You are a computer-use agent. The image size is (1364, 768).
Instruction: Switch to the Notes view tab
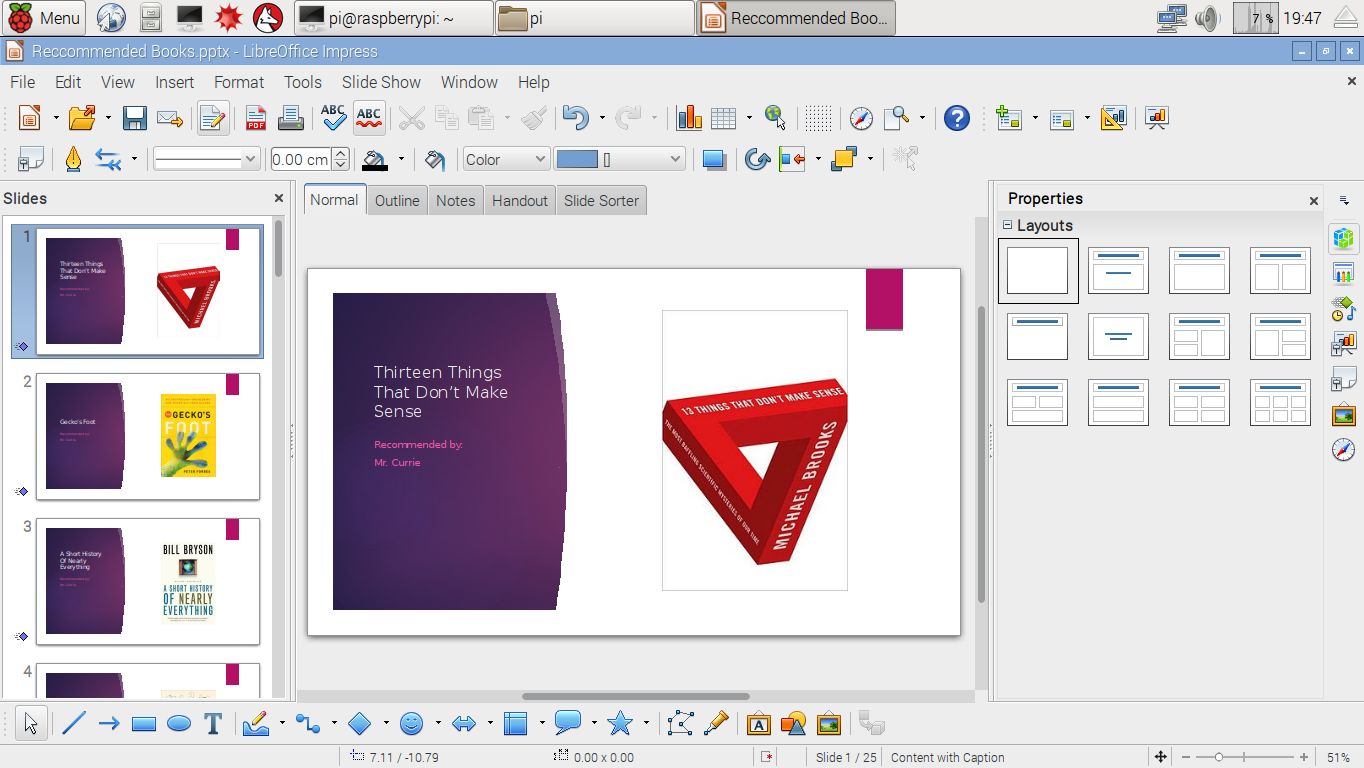[x=455, y=200]
